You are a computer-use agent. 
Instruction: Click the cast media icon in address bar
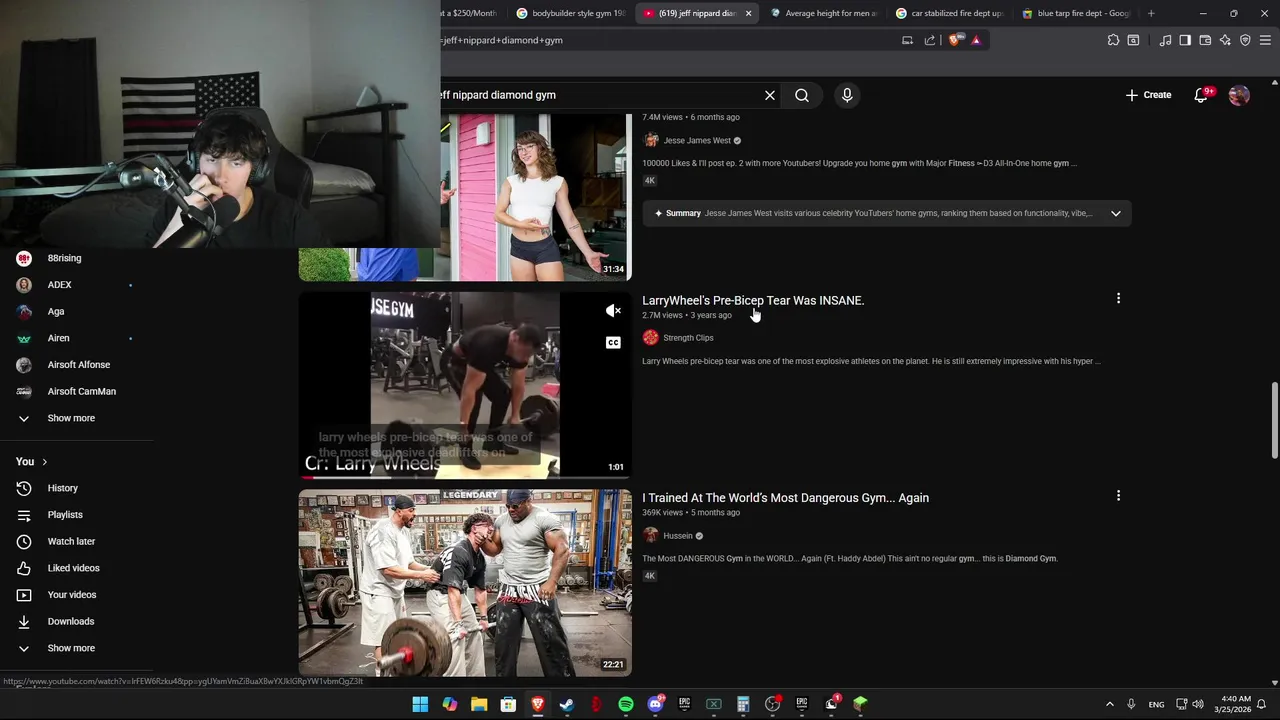coord(907,40)
